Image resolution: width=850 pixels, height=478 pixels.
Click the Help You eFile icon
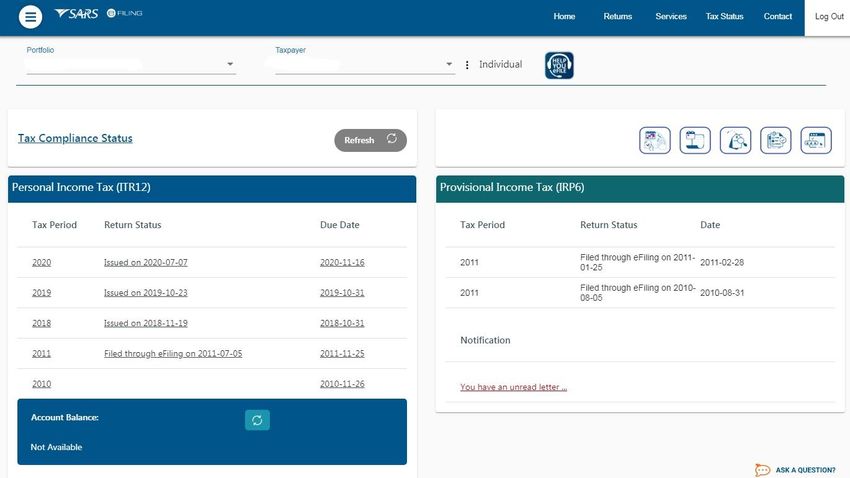point(559,65)
